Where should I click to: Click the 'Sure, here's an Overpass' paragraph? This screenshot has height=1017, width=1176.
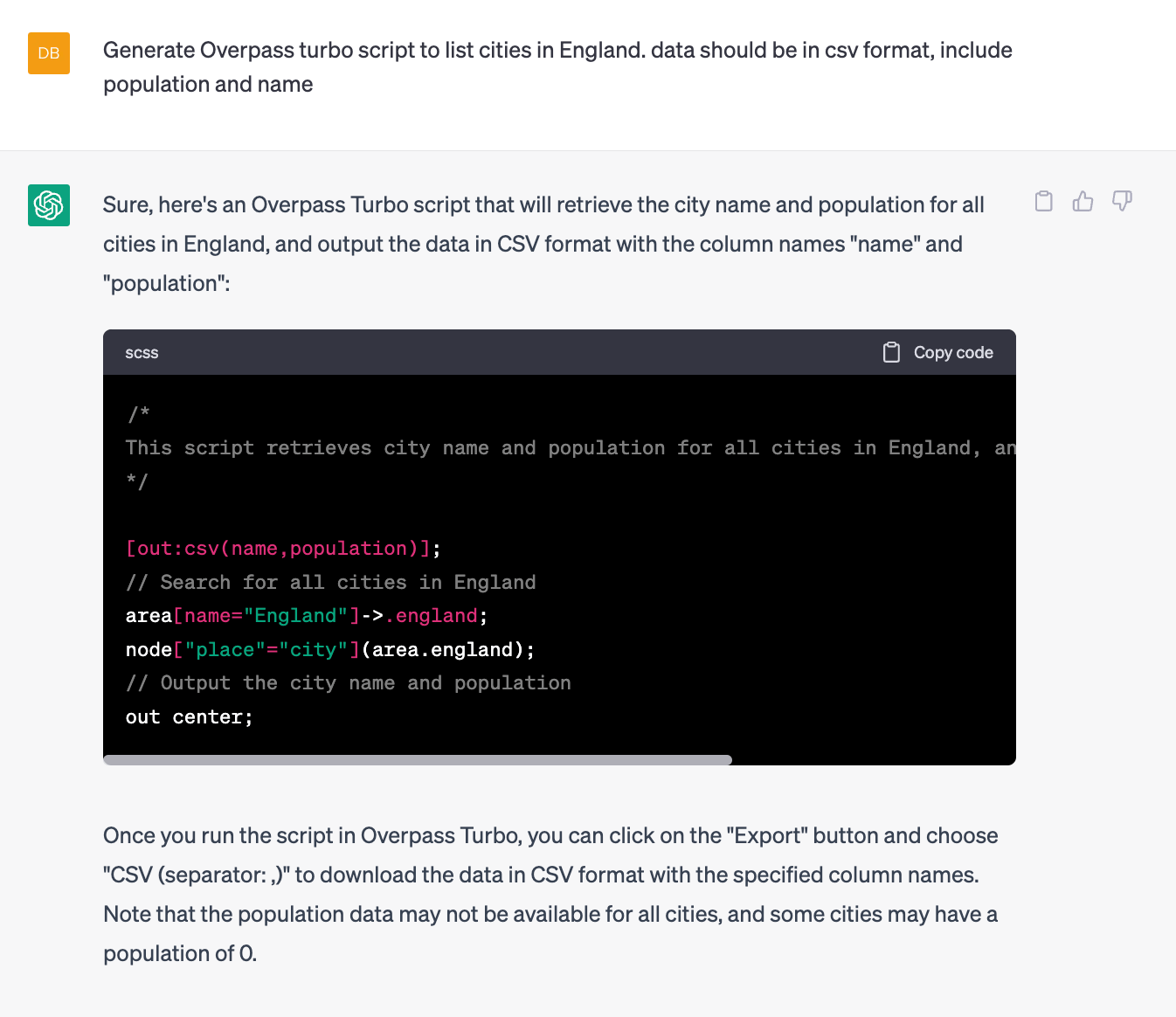point(543,244)
